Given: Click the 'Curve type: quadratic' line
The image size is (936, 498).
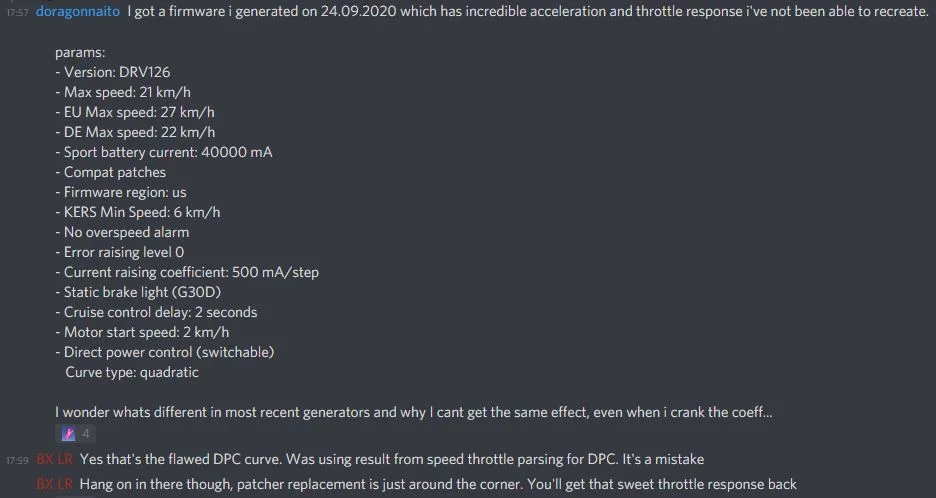Looking at the screenshot, I should click(132, 372).
